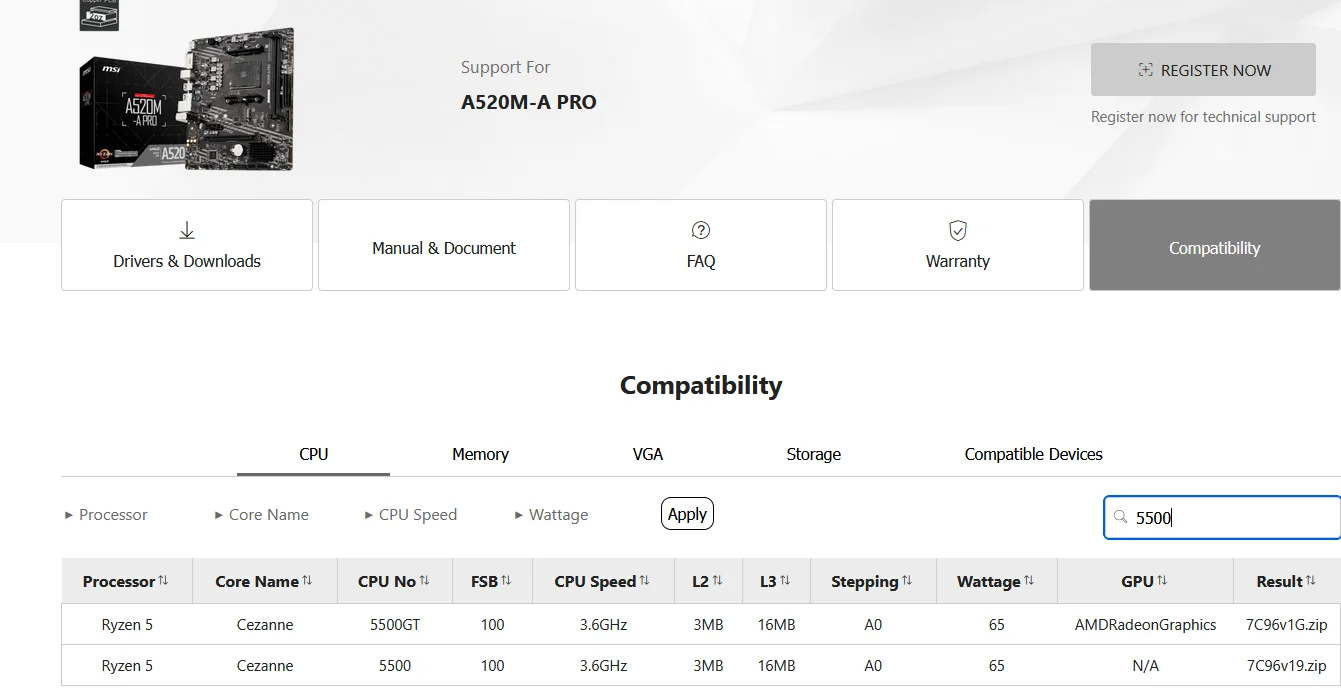Screen dimensions: 1341x700
Task: Click the Warranty shield icon
Action: click(x=958, y=231)
